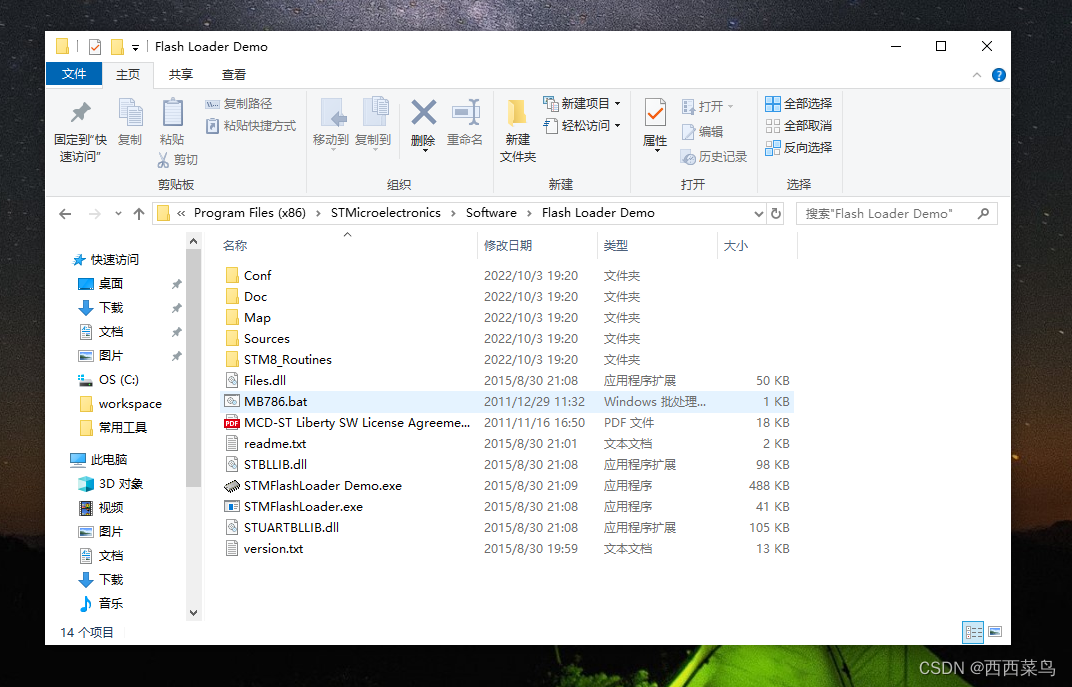Go Up one folder level arrow
The height and width of the screenshot is (687, 1072).
pyautogui.click(x=139, y=214)
